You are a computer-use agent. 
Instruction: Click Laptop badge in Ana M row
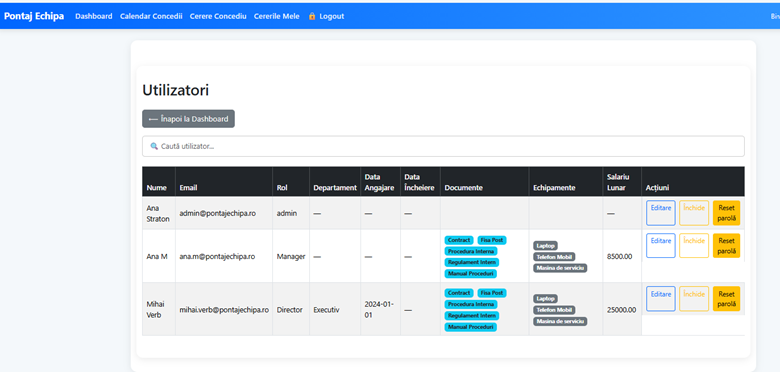pos(546,246)
